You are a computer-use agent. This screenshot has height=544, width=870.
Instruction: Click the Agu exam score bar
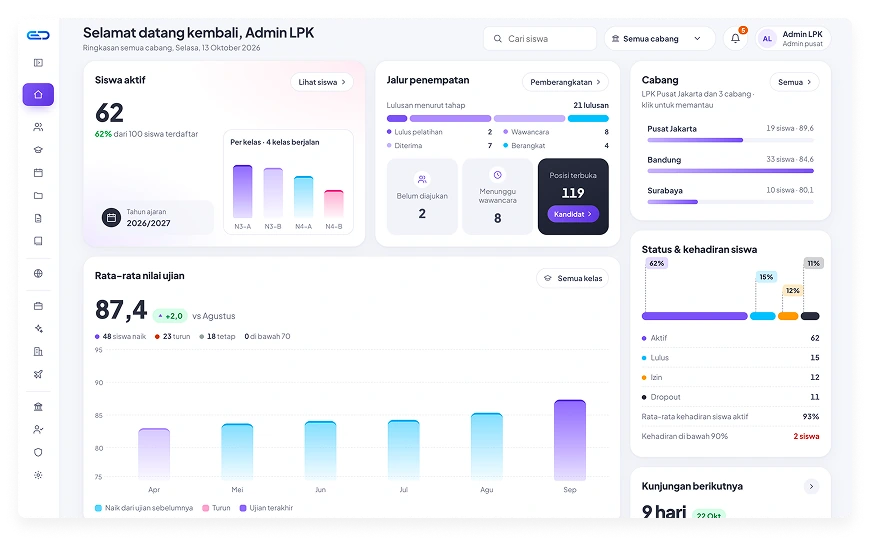487,446
